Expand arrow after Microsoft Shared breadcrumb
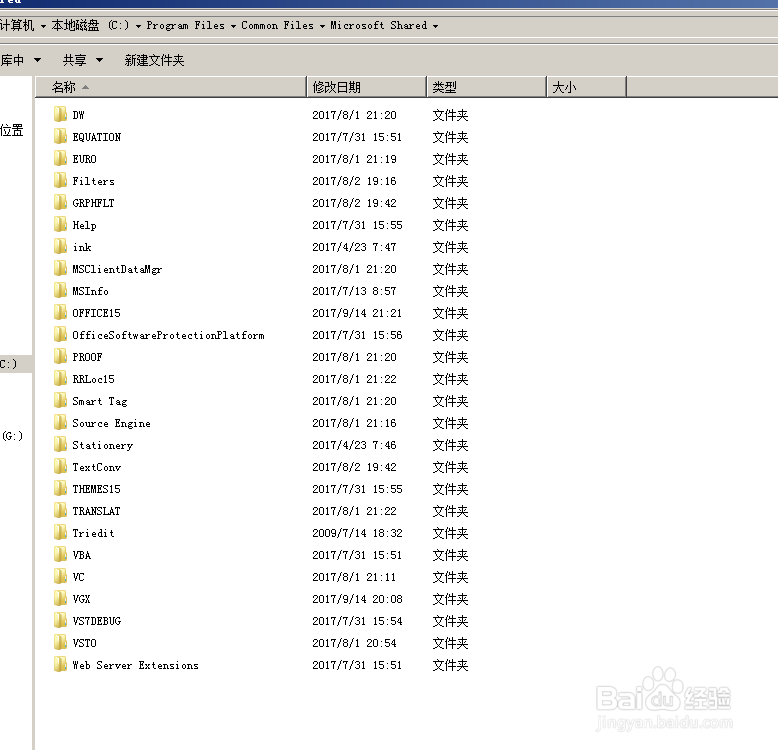This screenshot has height=750, width=778. (435, 26)
